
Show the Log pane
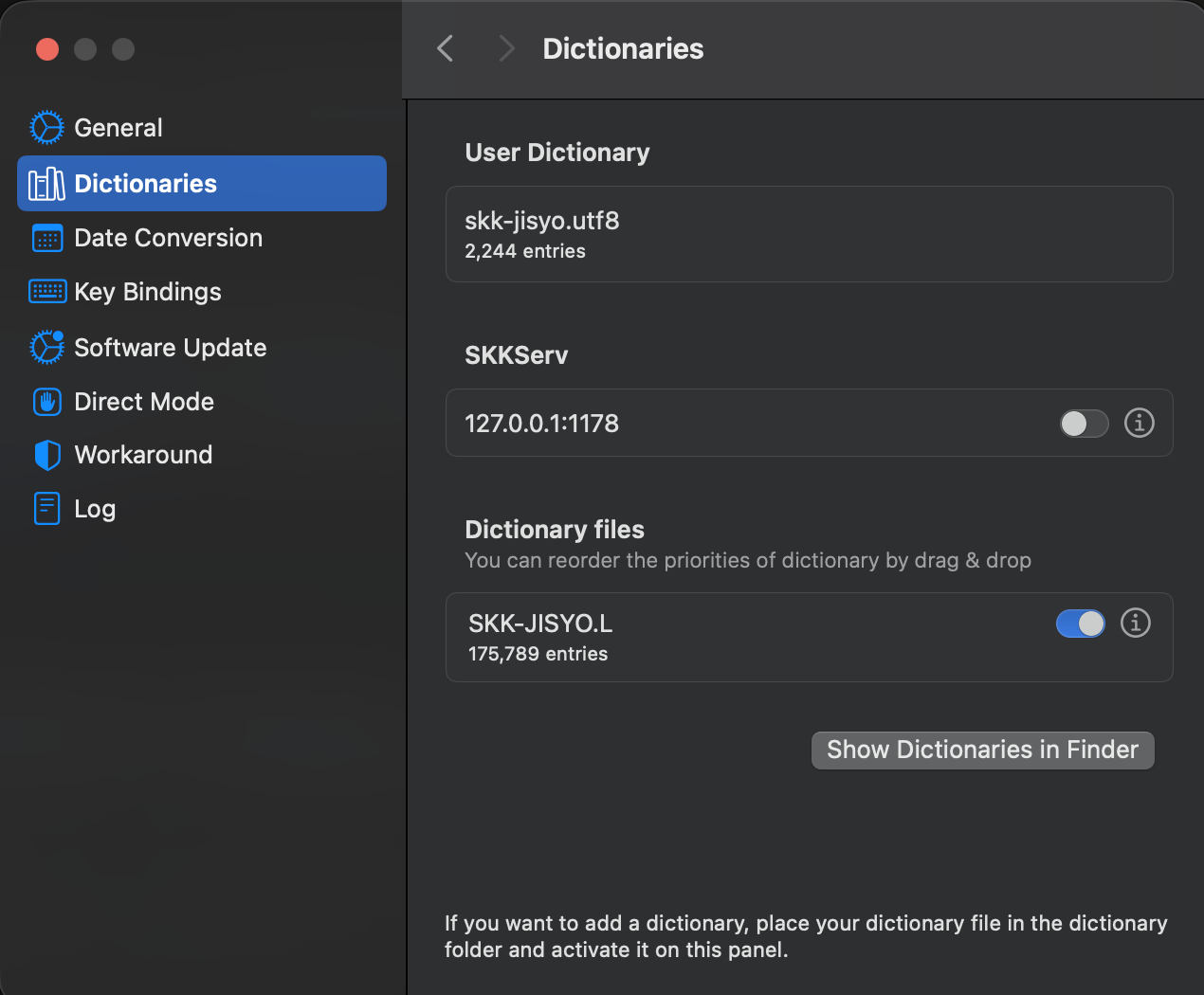202,509
